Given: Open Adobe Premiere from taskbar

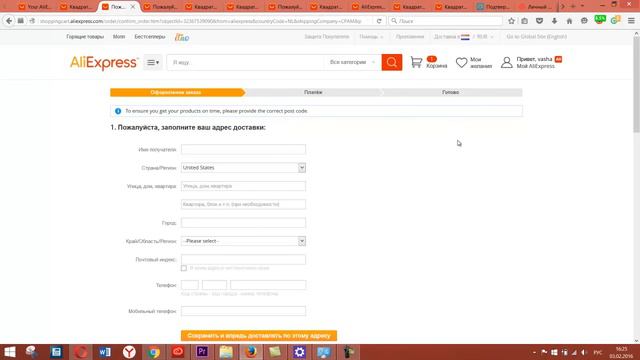Looking at the screenshot, I should 202,352.
